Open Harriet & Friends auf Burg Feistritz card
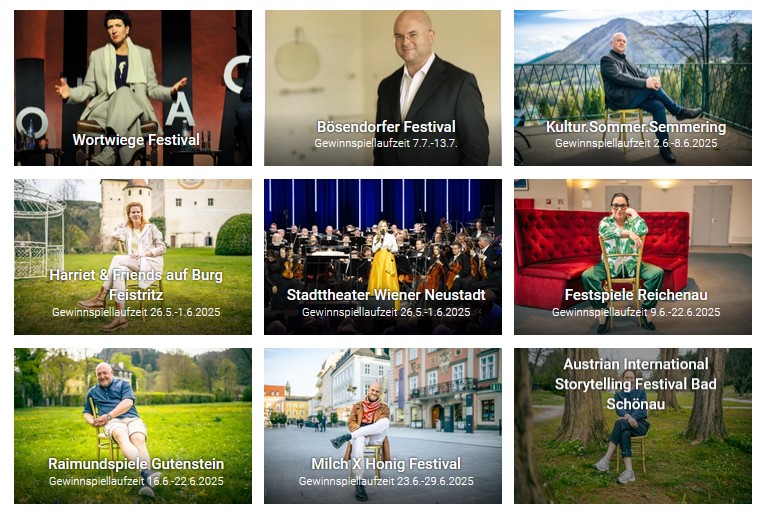Screen dimensions: 760x513 133,257
